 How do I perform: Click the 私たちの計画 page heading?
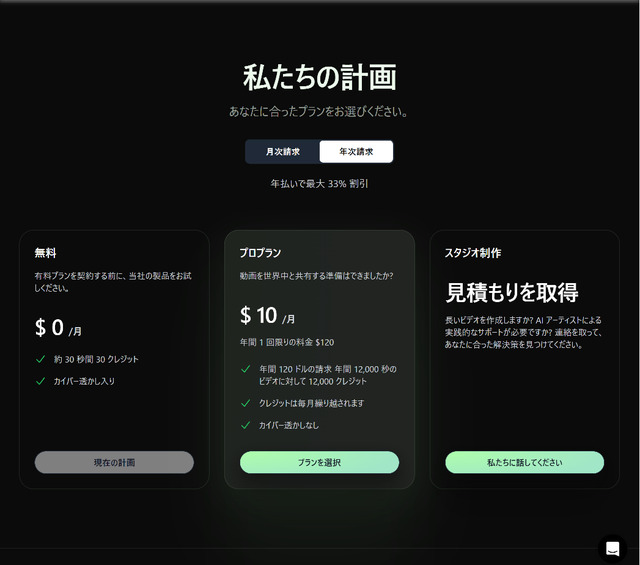[320, 77]
